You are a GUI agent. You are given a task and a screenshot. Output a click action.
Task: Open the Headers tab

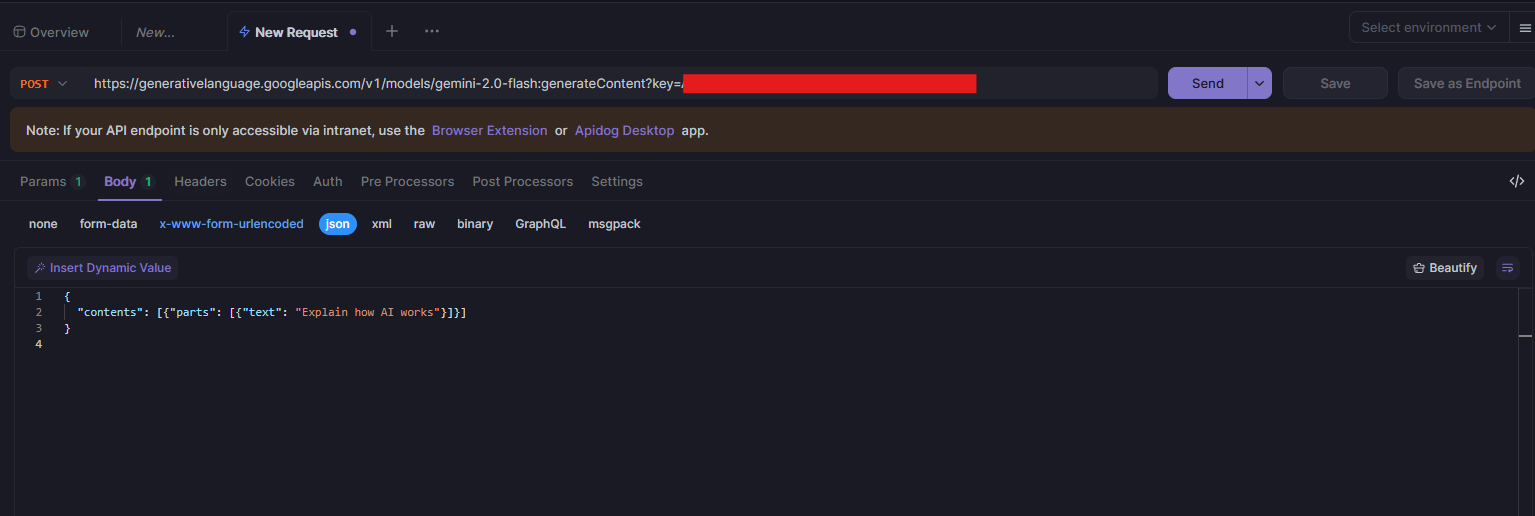click(200, 182)
